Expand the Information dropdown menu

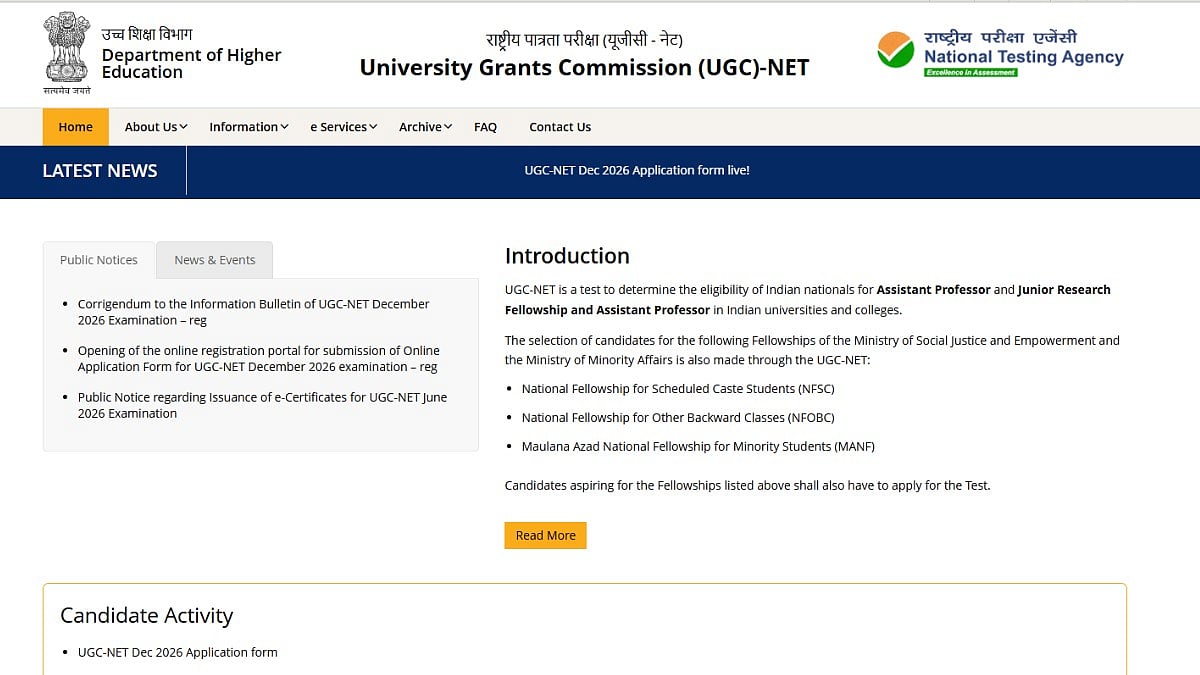coord(249,127)
